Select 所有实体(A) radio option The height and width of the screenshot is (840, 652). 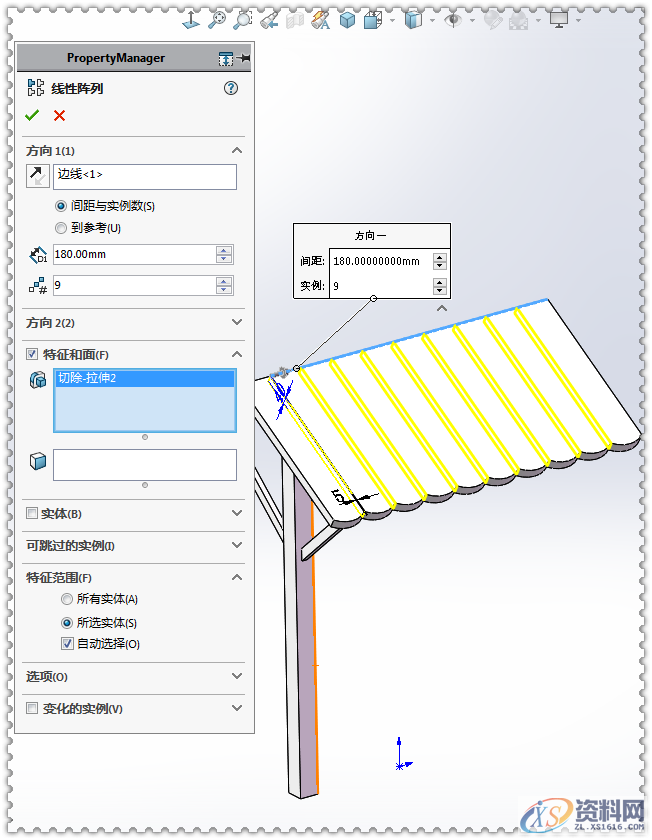point(67,599)
